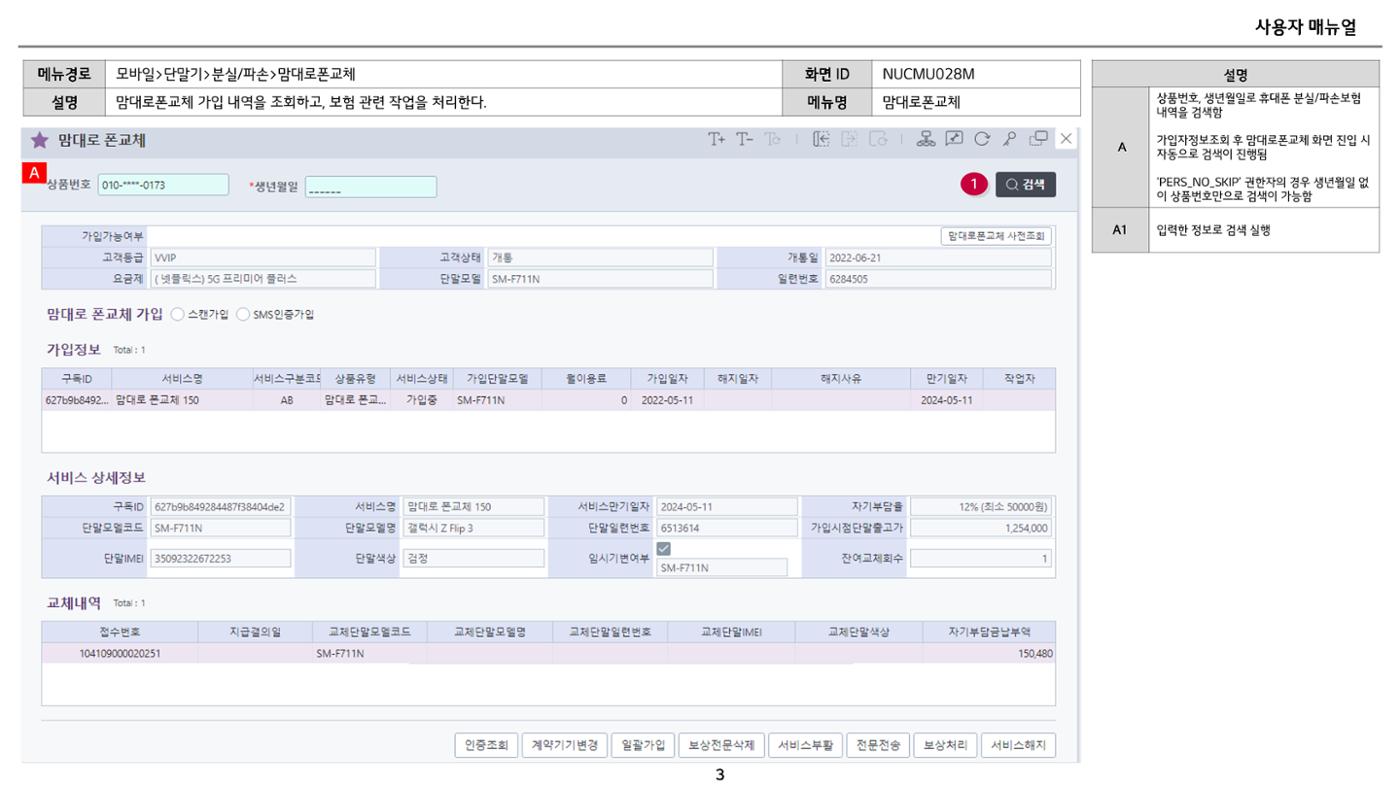Select replacement row 104109000020251
This screenshot has width=1400, height=788.
click(548, 653)
